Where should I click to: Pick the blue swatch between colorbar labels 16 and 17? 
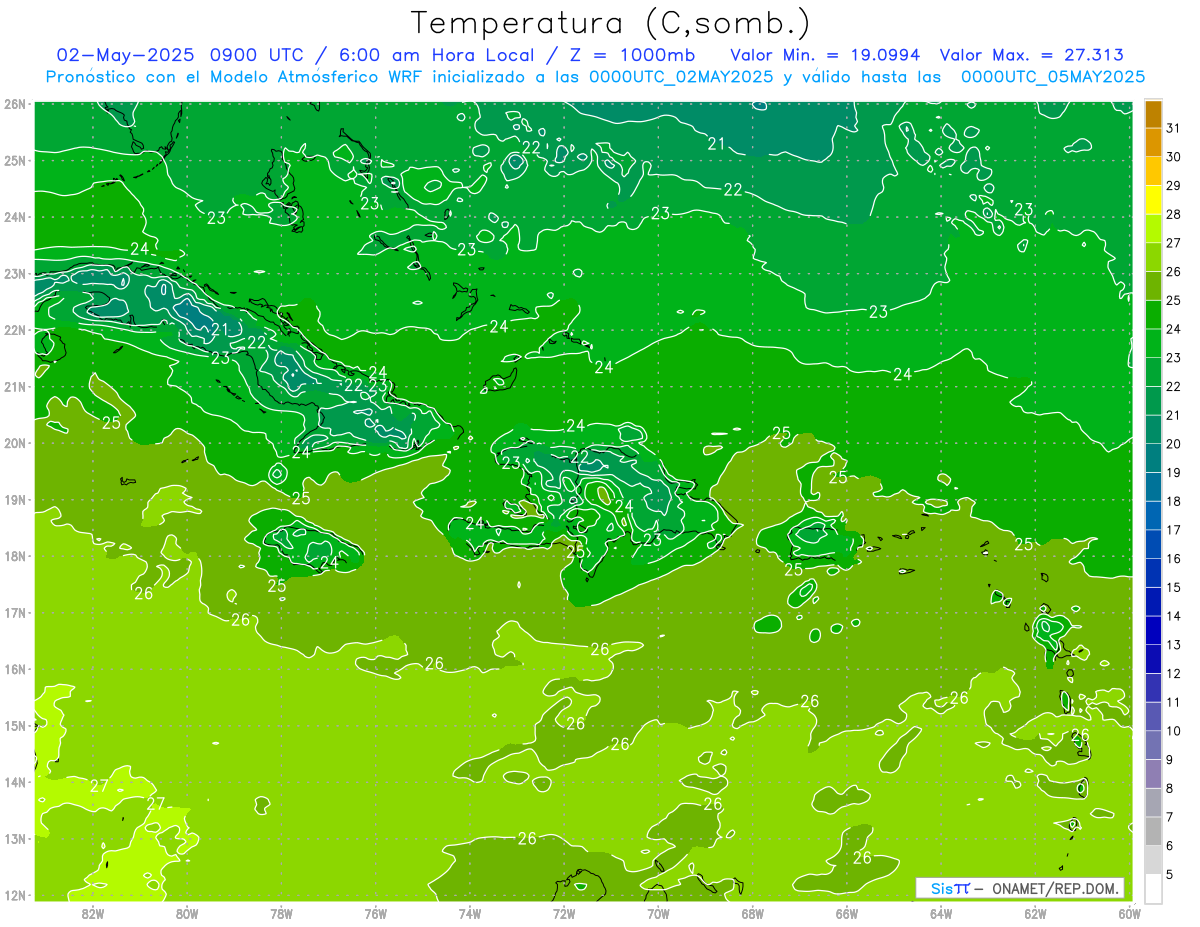coord(1153,544)
